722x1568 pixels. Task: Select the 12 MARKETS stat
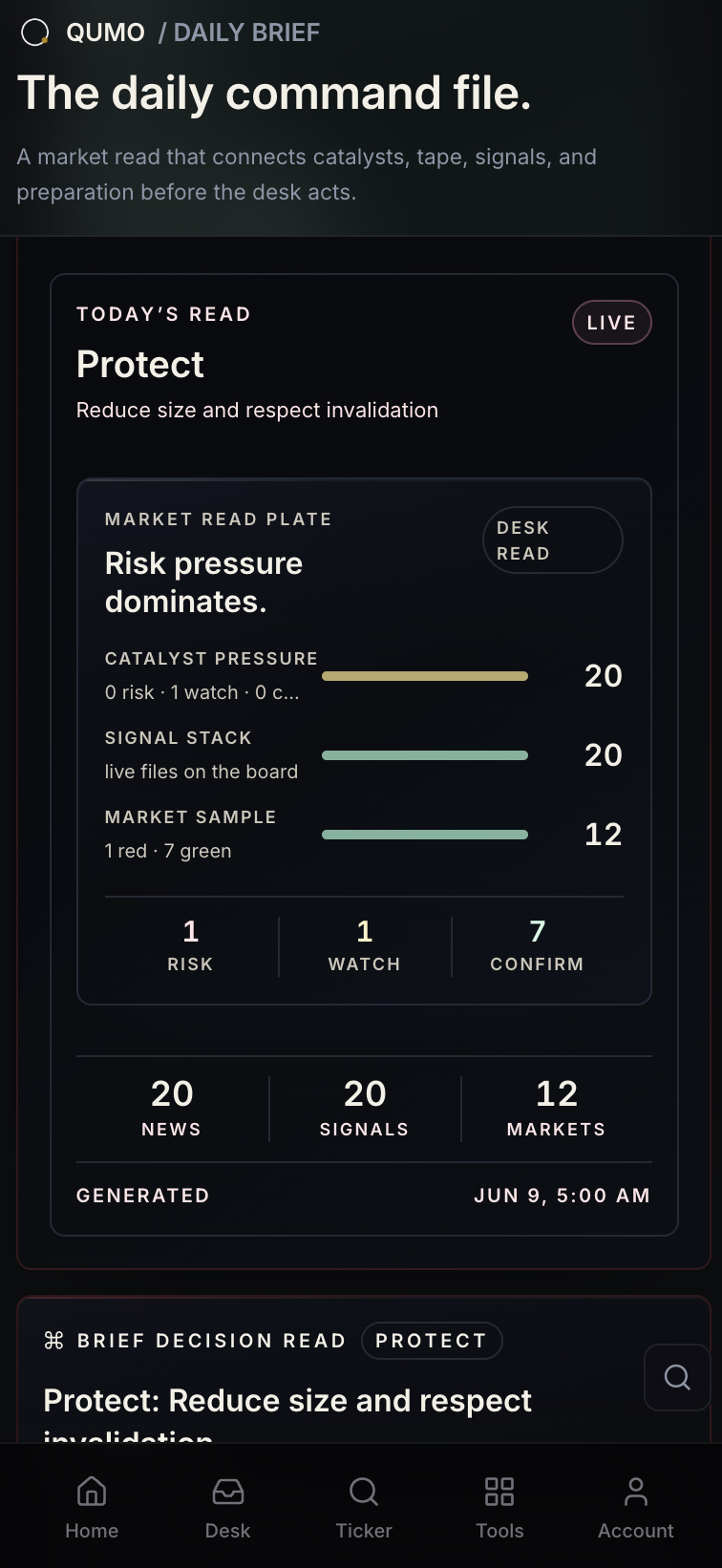557,1109
